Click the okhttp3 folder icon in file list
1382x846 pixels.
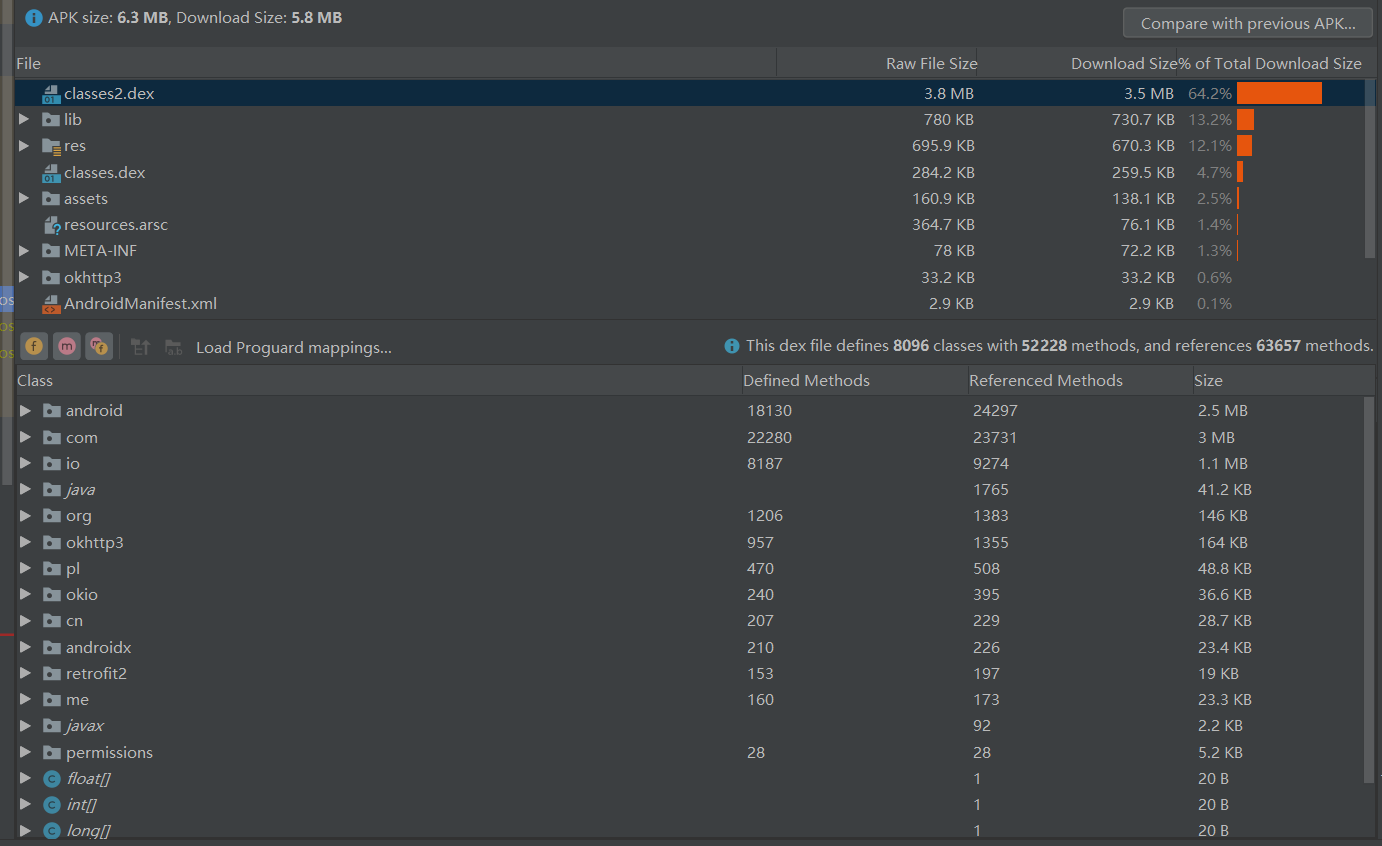tap(51, 277)
